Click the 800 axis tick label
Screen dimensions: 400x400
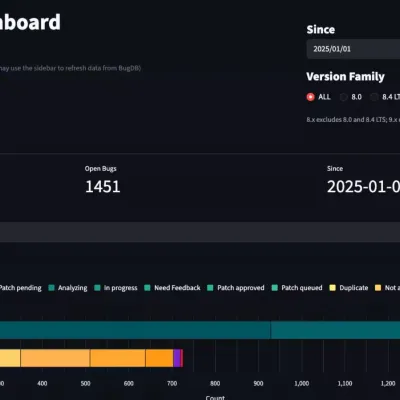click(215, 383)
